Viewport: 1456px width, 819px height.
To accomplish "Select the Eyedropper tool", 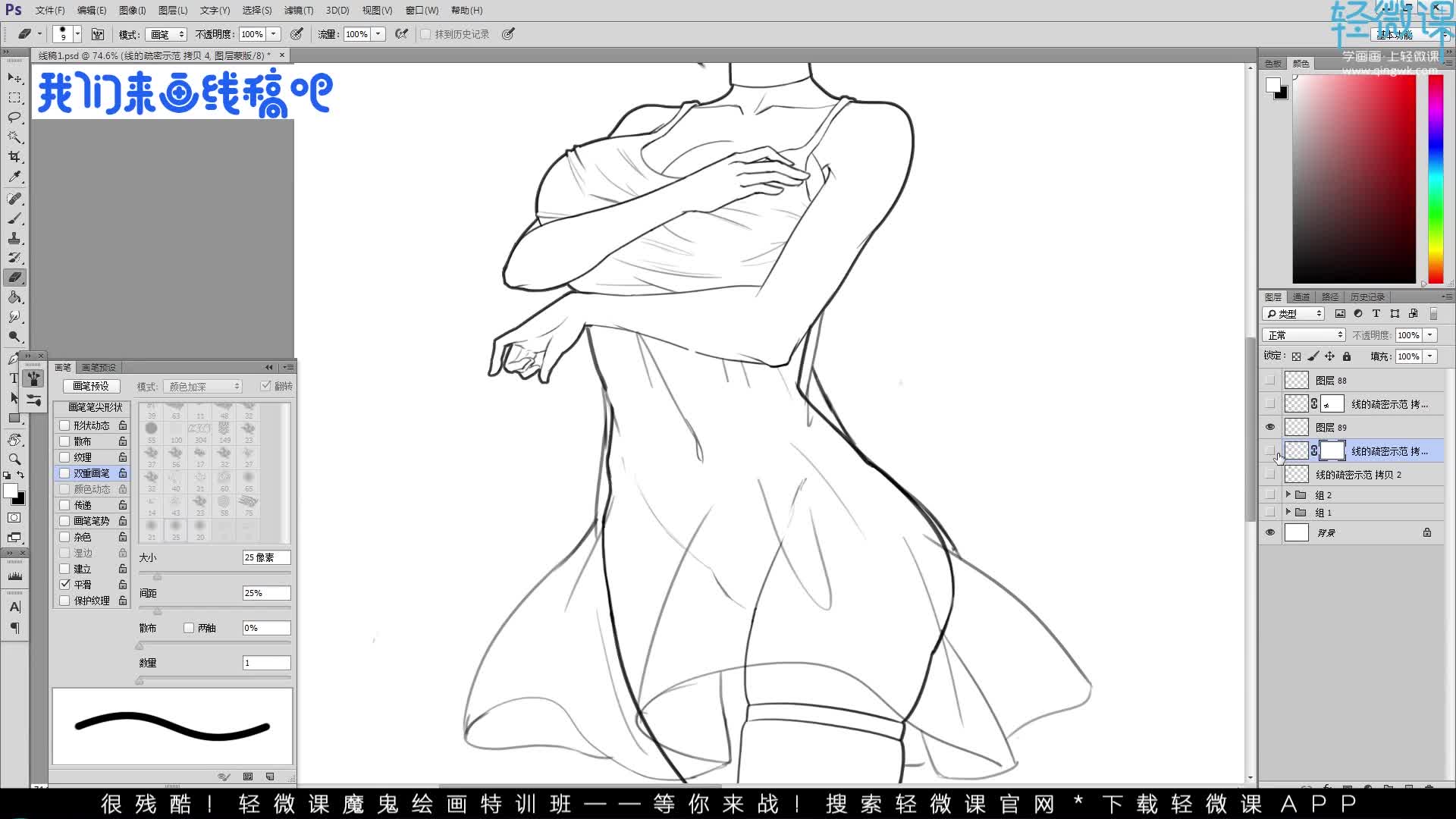I will 14,177.
